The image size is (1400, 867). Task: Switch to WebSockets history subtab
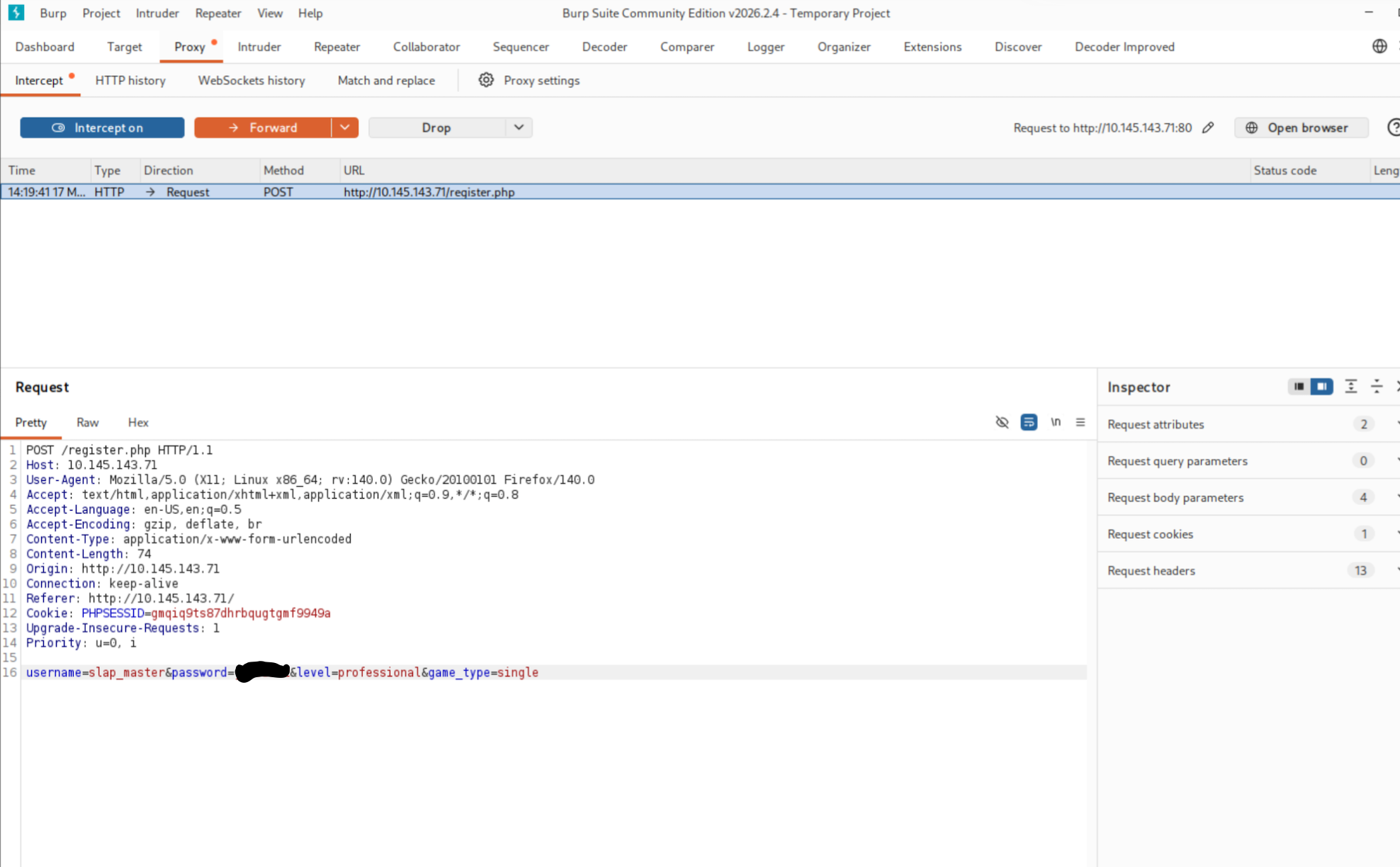coord(252,81)
